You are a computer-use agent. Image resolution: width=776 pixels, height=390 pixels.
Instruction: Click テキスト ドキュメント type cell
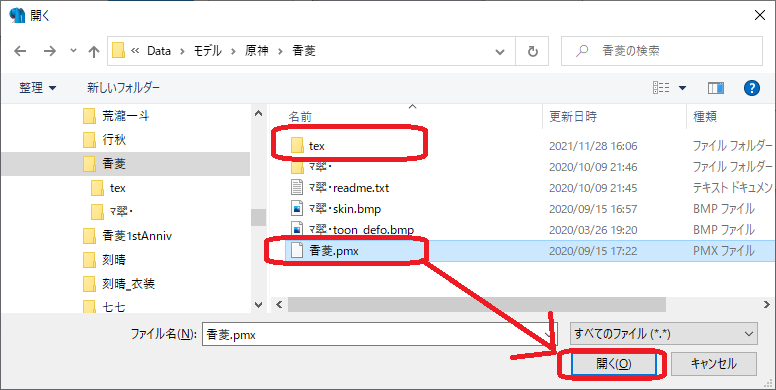point(732,188)
